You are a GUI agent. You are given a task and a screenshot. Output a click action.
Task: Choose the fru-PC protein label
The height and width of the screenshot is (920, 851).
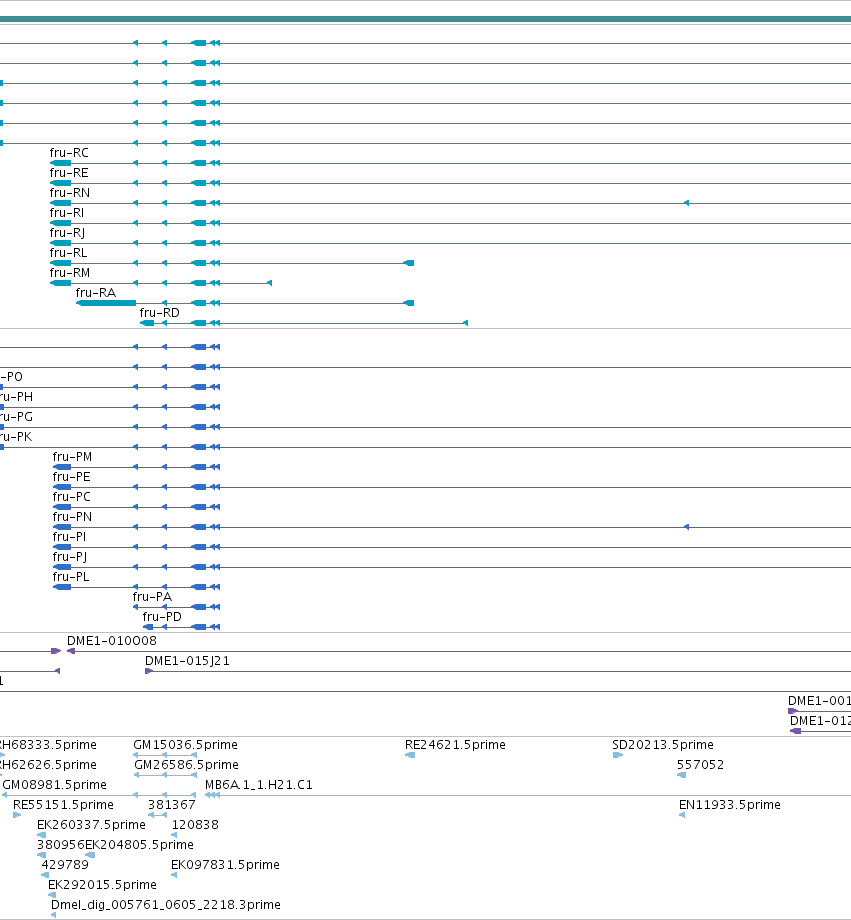coord(72,496)
